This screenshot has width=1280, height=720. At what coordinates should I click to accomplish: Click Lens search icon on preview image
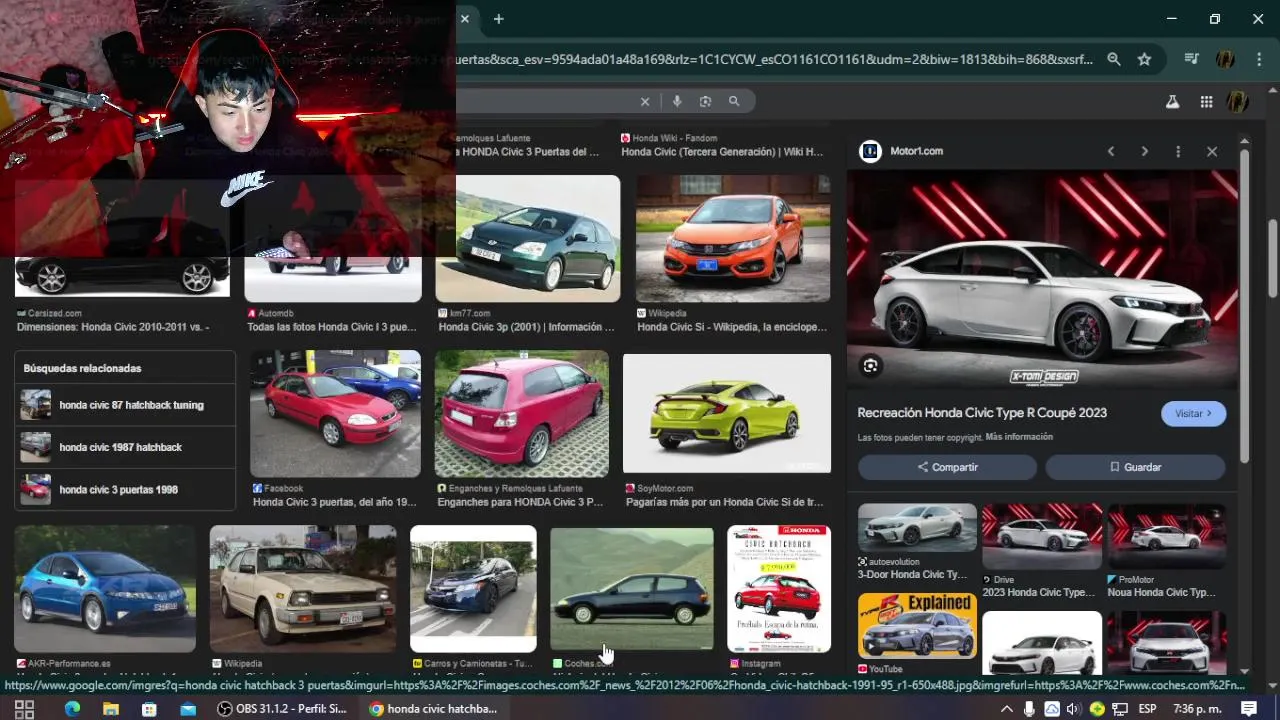[870, 366]
